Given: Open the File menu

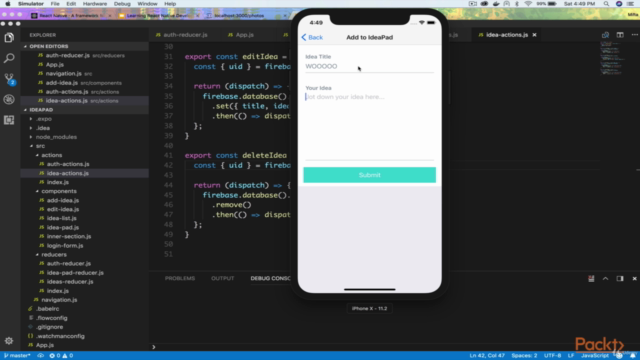Looking at the screenshot, I should [55, 4].
